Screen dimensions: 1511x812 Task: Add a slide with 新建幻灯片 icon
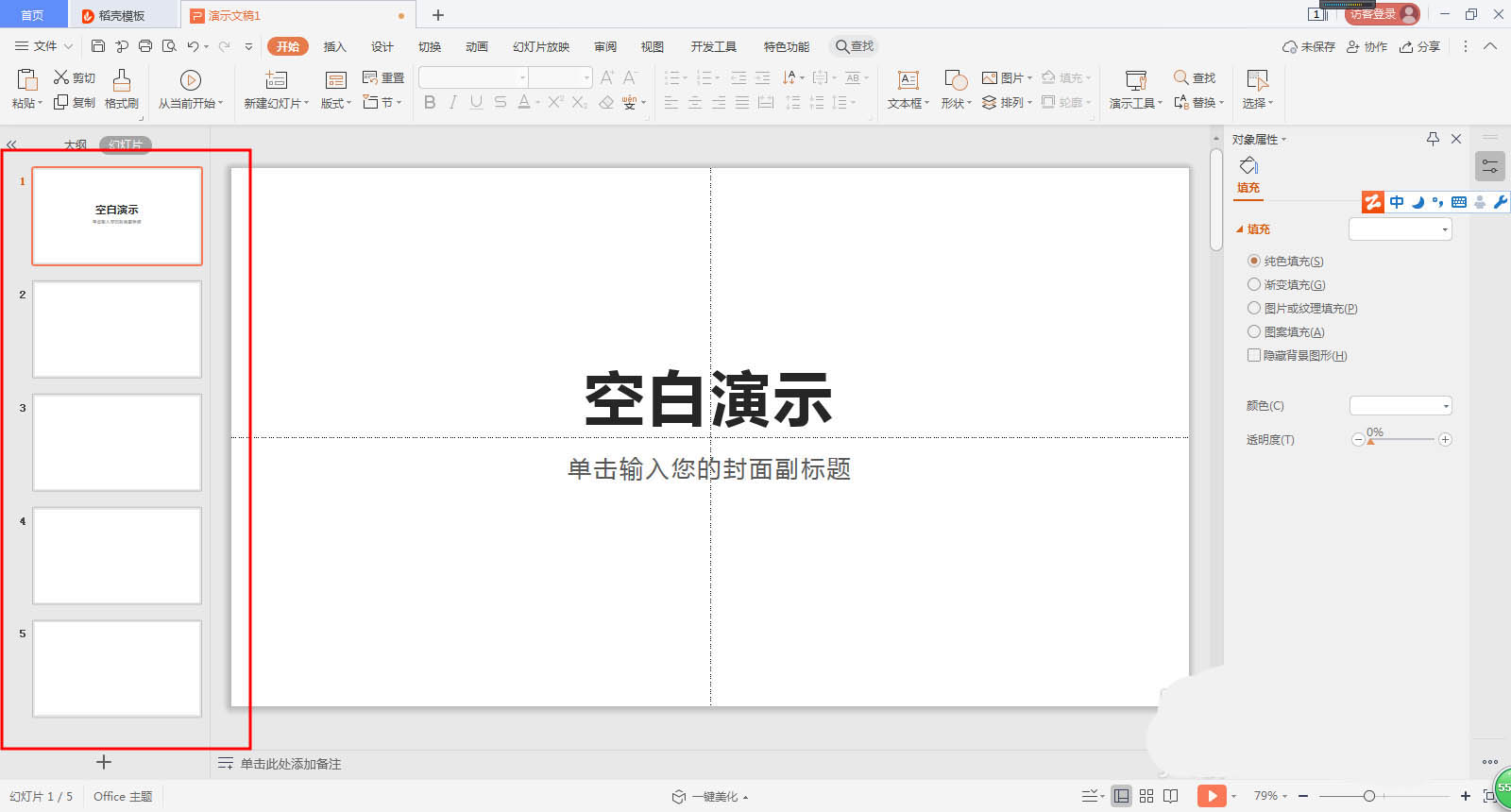coord(276,80)
